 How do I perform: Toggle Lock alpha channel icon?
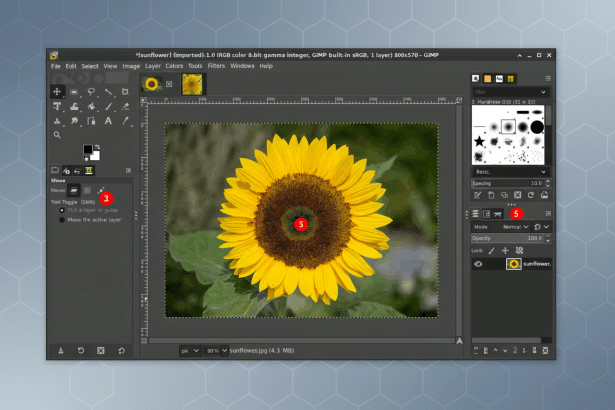tap(519, 251)
